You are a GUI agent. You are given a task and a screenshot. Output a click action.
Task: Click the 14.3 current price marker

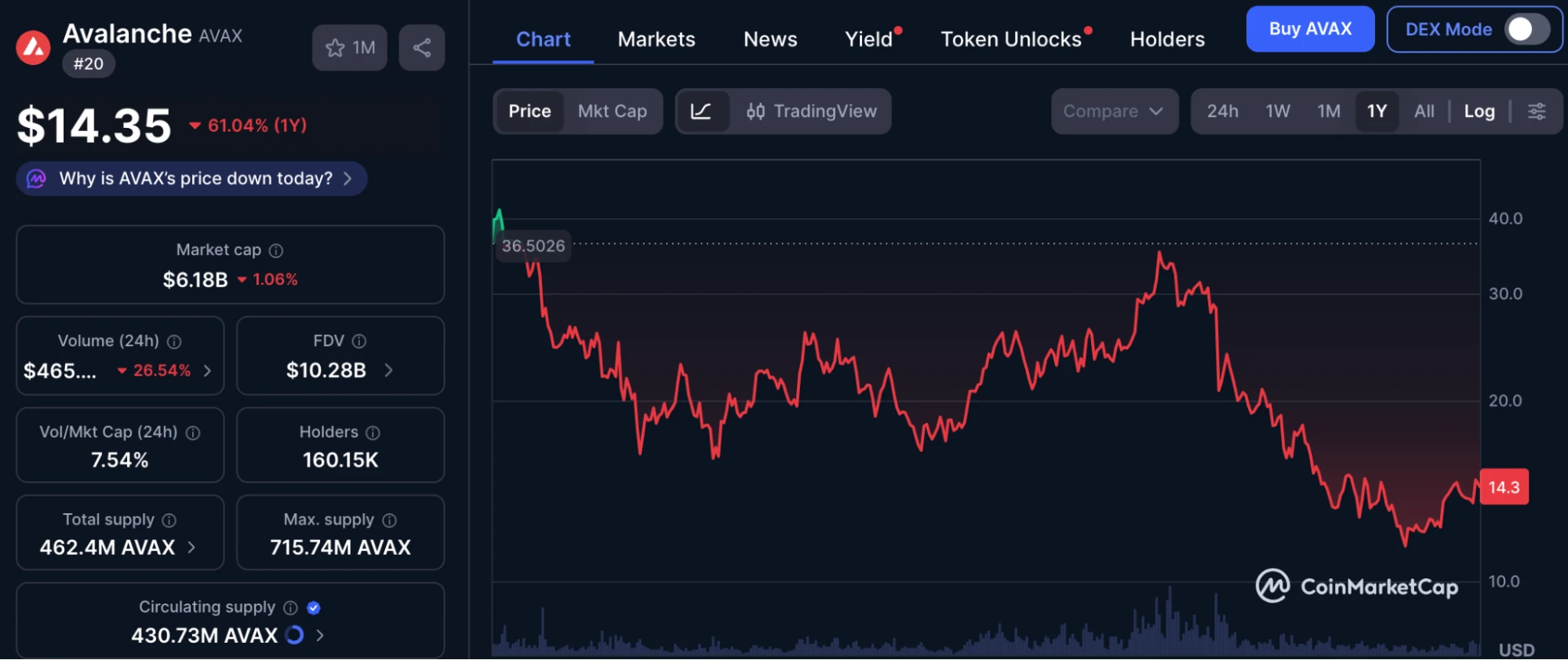[x=1503, y=487]
